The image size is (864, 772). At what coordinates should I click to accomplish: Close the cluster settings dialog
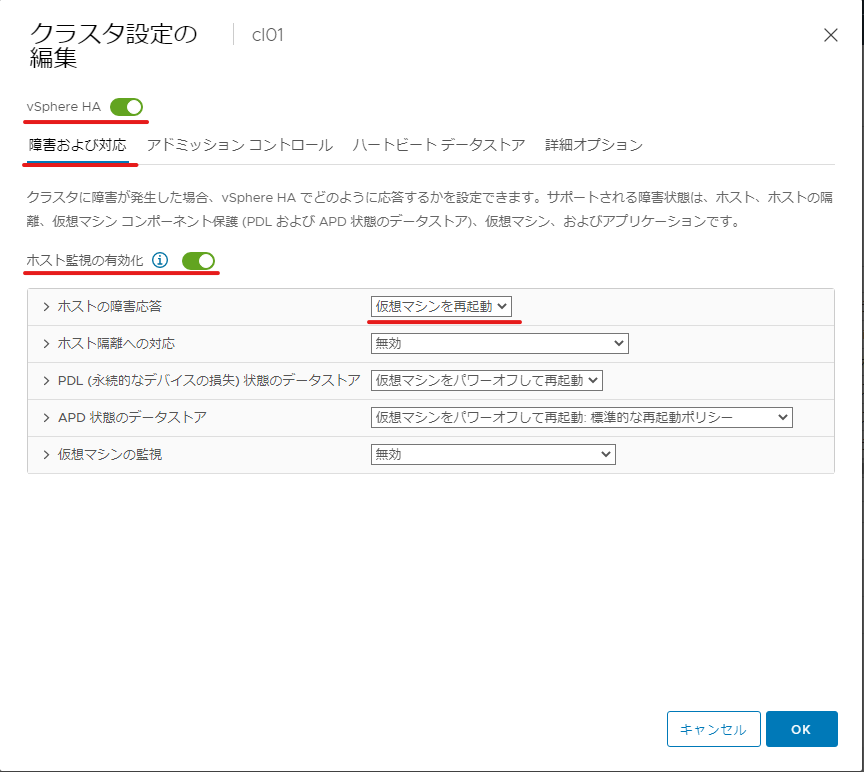(x=830, y=35)
